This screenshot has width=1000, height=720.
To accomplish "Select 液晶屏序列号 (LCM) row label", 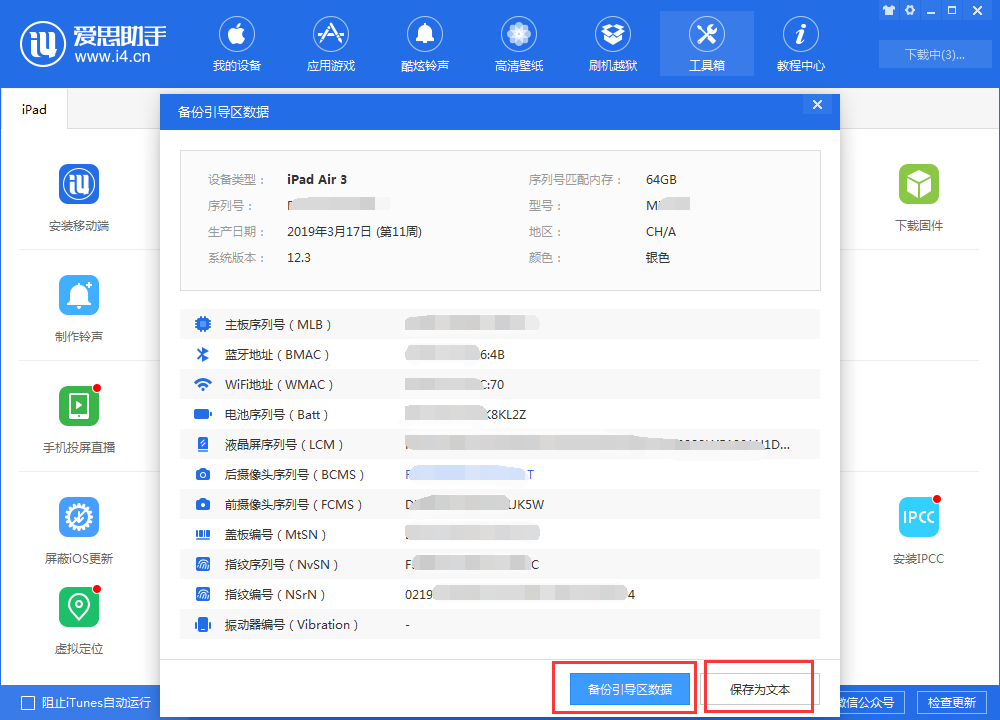I will point(284,444).
